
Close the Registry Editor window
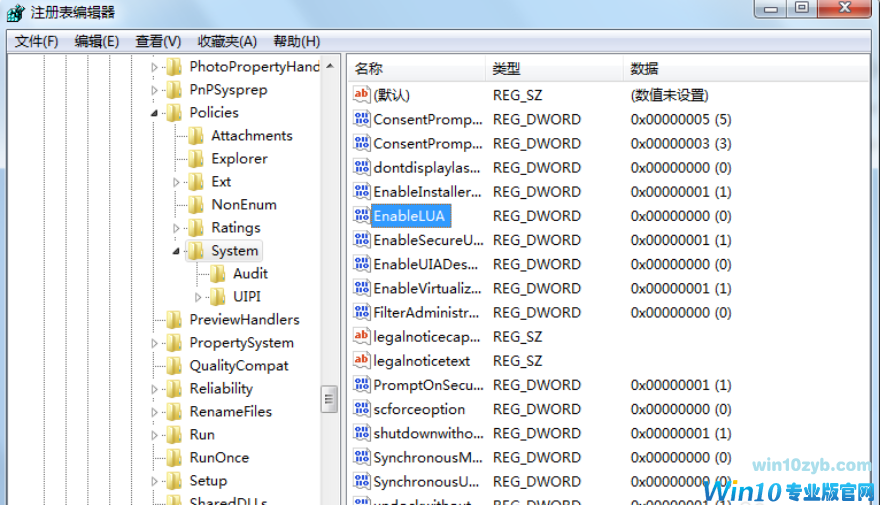(x=845, y=8)
